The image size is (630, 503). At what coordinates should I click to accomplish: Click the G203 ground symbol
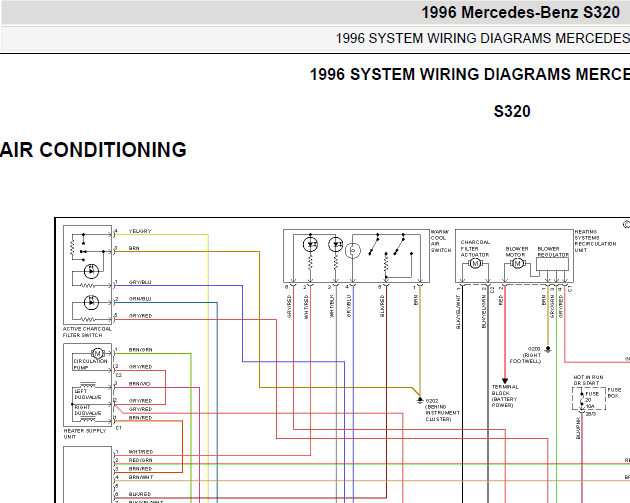548,349
